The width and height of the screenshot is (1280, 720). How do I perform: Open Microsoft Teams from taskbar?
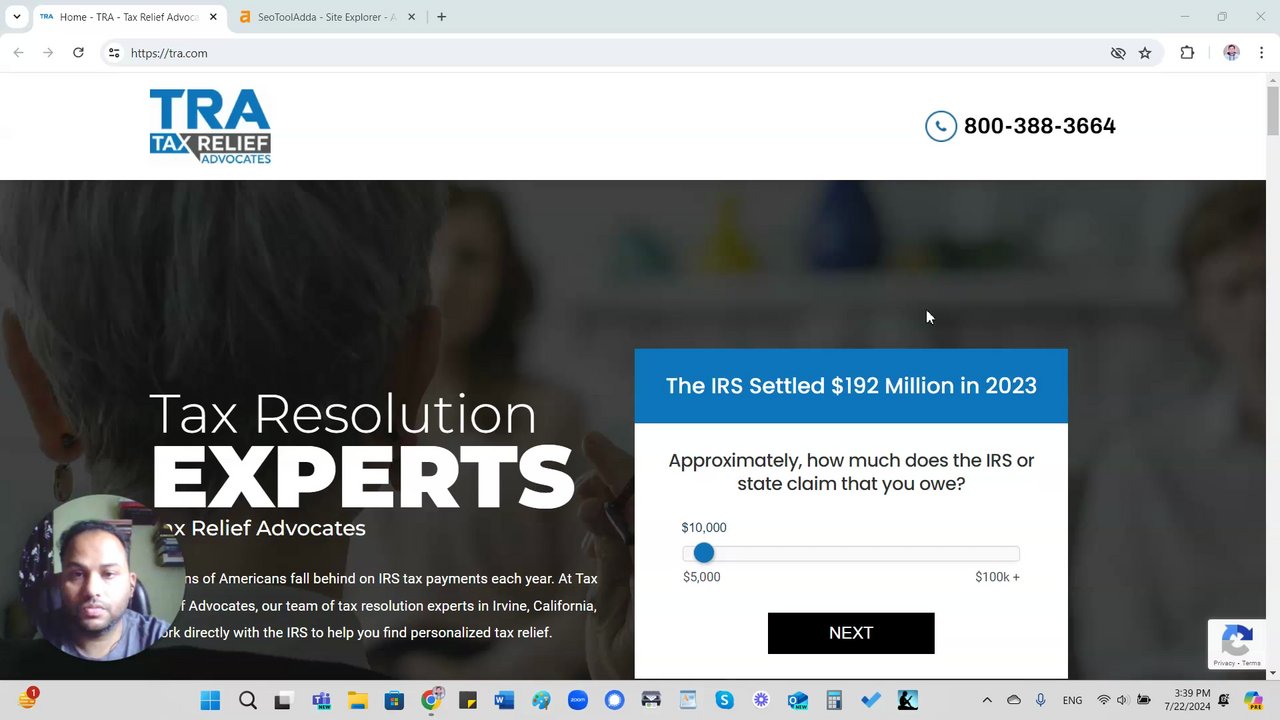pyautogui.click(x=321, y=700)
